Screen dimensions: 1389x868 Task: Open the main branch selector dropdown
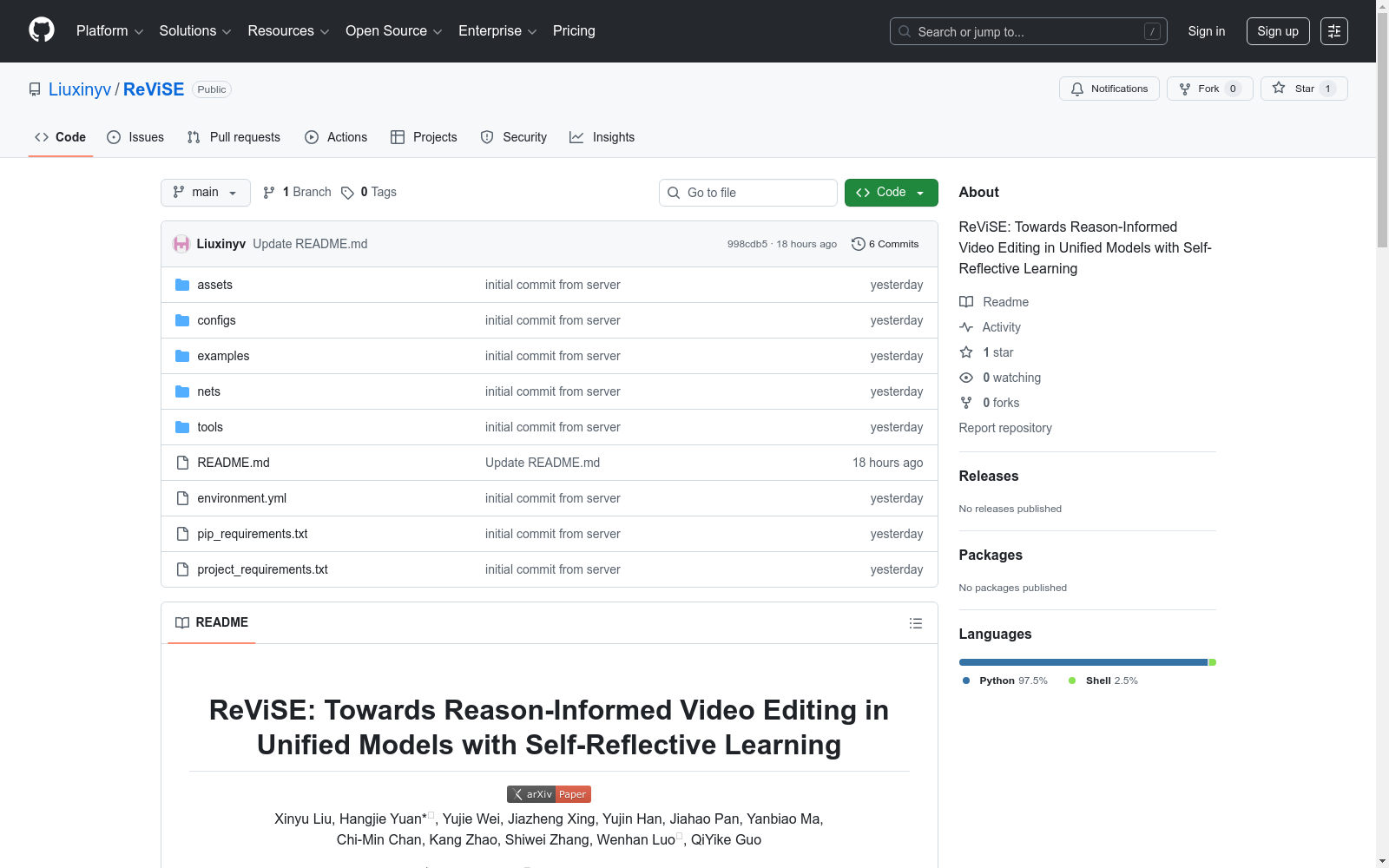pos(206,193)
